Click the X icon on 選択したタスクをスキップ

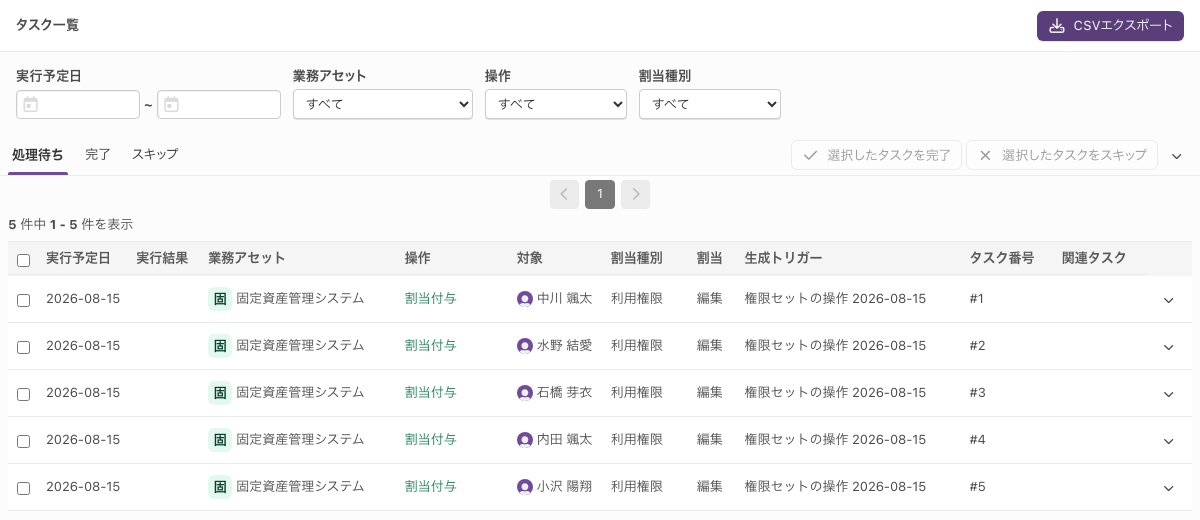click(x=985, y=155)
